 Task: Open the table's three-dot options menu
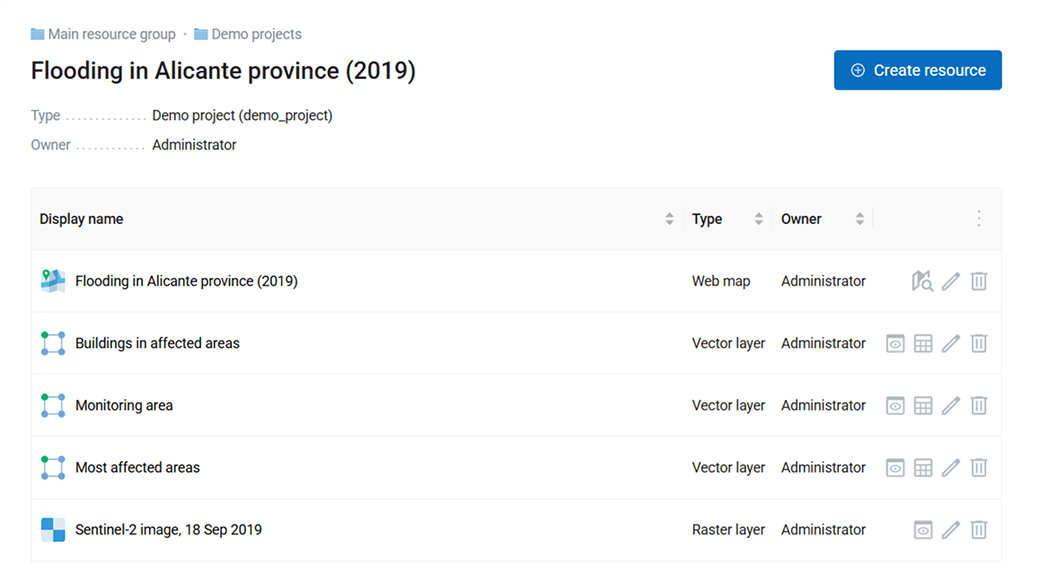click(x=979, y=219)
